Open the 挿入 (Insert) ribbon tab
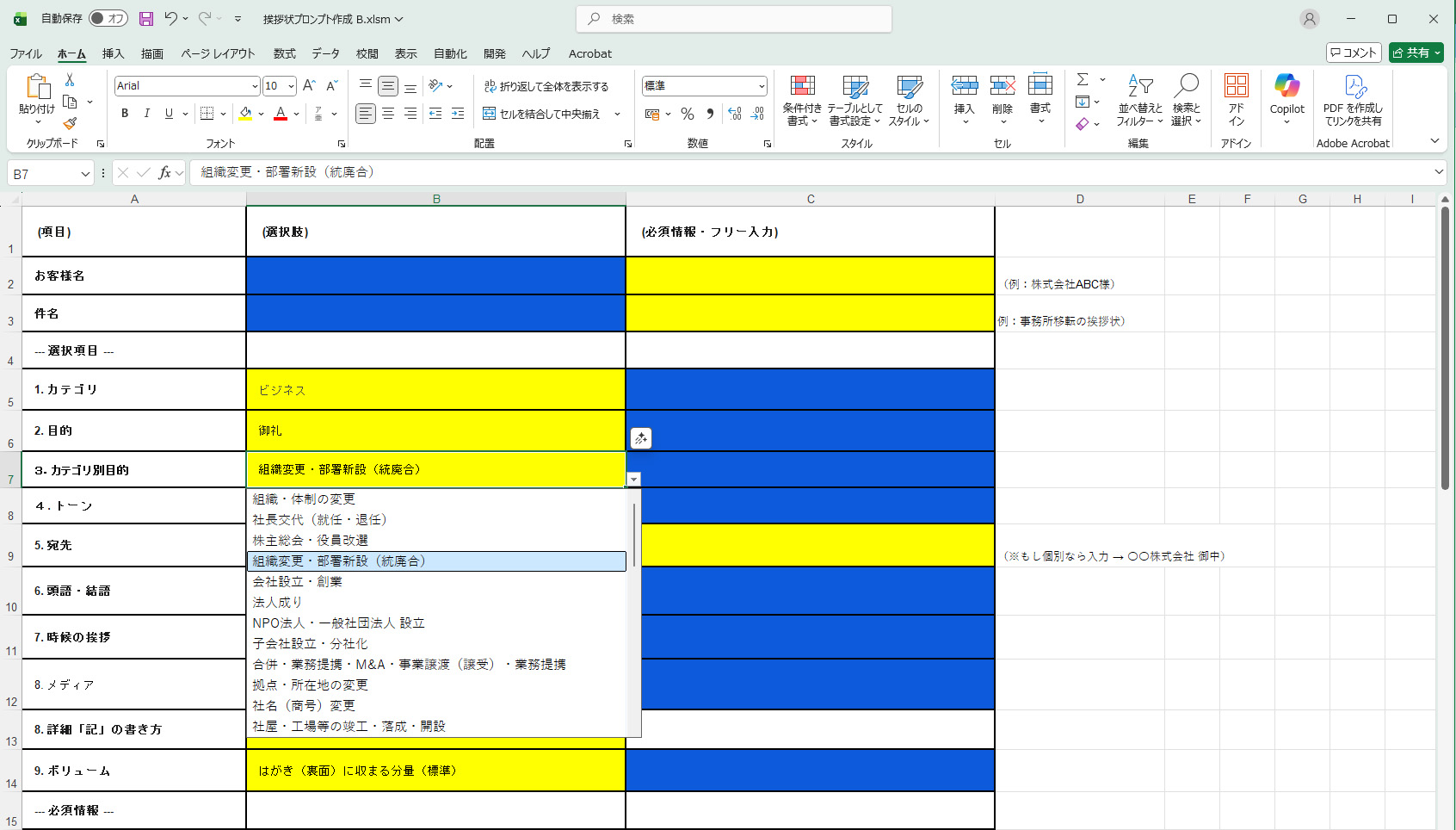Viewport: 1456px width, 830px height. [x=113, y=53]
